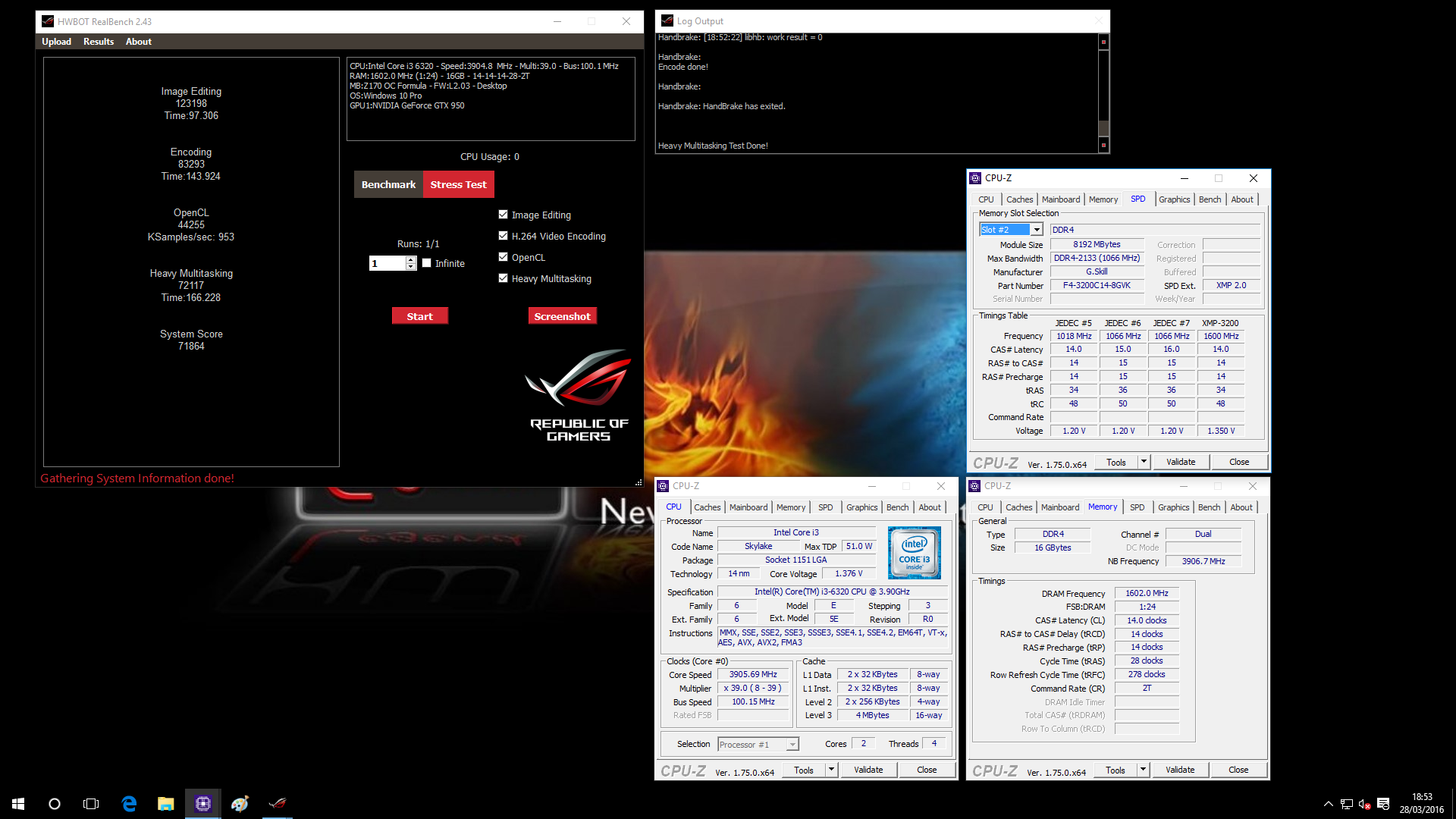Viewport: 1456px width, 819px height.
Task: Click CPU-Z memory window title icon
Action: point(975,486)
